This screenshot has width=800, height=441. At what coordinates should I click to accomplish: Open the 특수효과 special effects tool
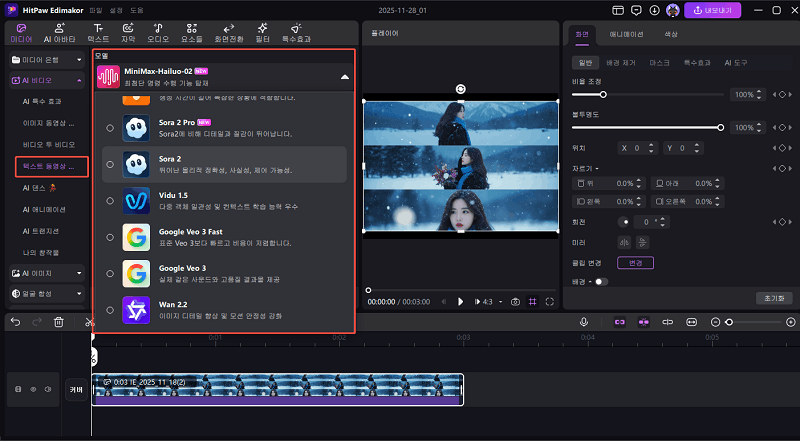coord(296,33)
